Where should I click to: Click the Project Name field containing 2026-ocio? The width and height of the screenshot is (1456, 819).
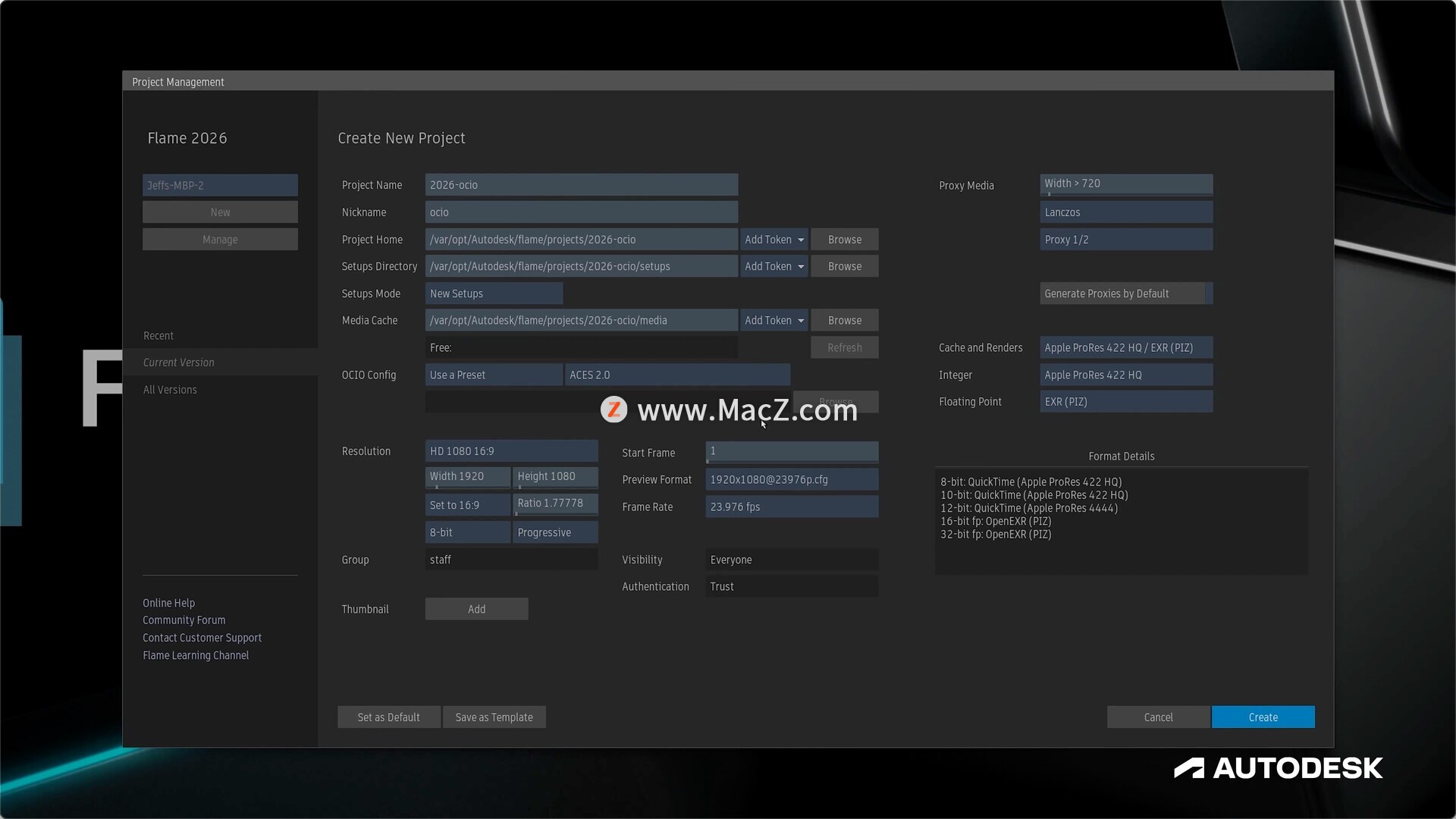tap(581, 185)
